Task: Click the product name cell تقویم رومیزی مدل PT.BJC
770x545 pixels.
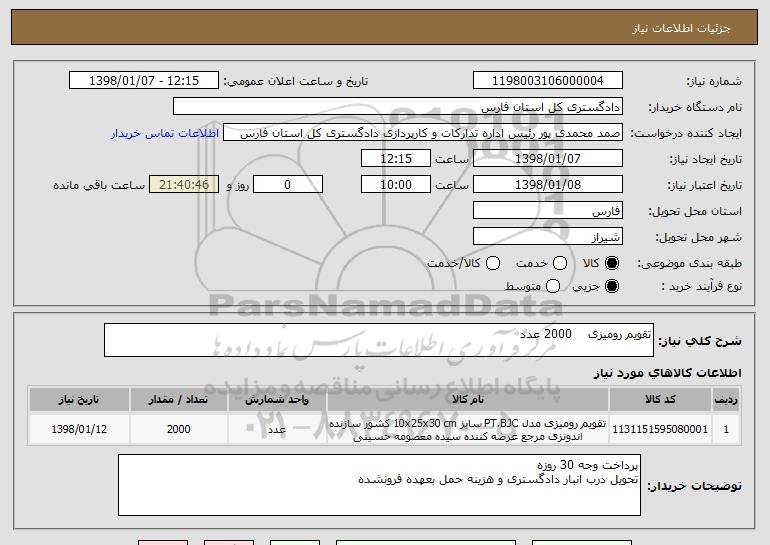Action: point(468,430)
